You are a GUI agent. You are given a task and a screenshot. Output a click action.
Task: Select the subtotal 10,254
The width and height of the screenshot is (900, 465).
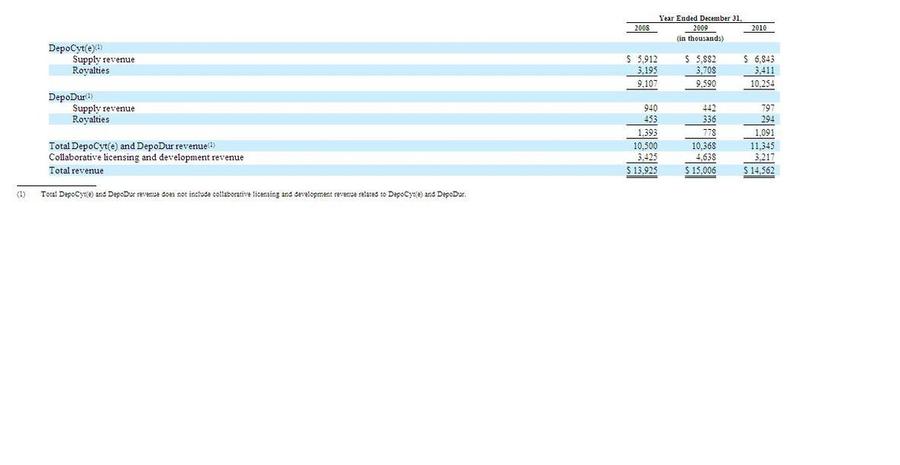762,84
